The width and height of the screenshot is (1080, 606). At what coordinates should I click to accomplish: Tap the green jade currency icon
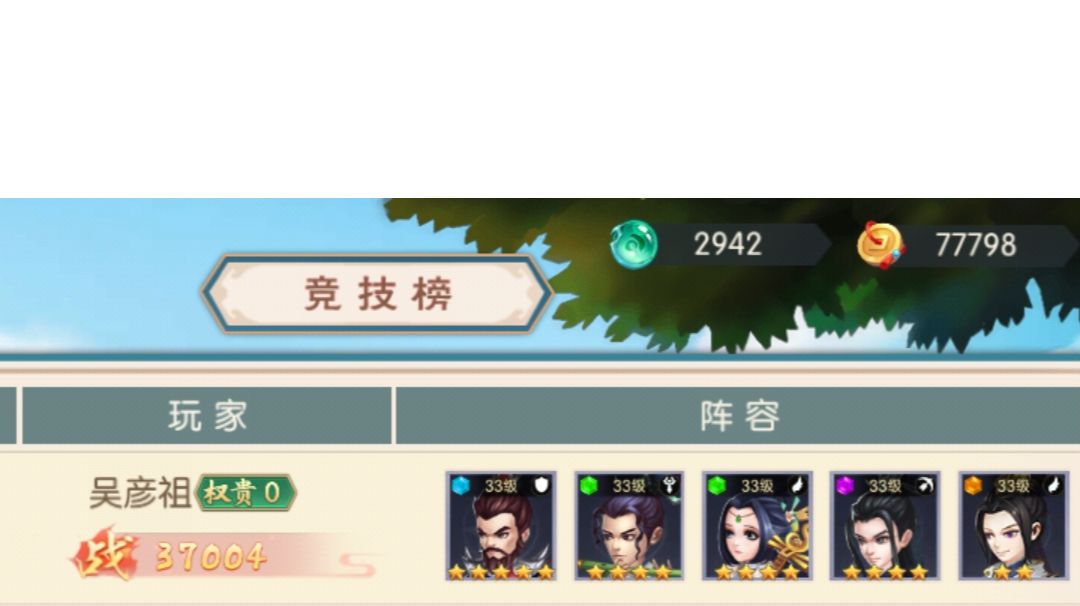(634, 244)
